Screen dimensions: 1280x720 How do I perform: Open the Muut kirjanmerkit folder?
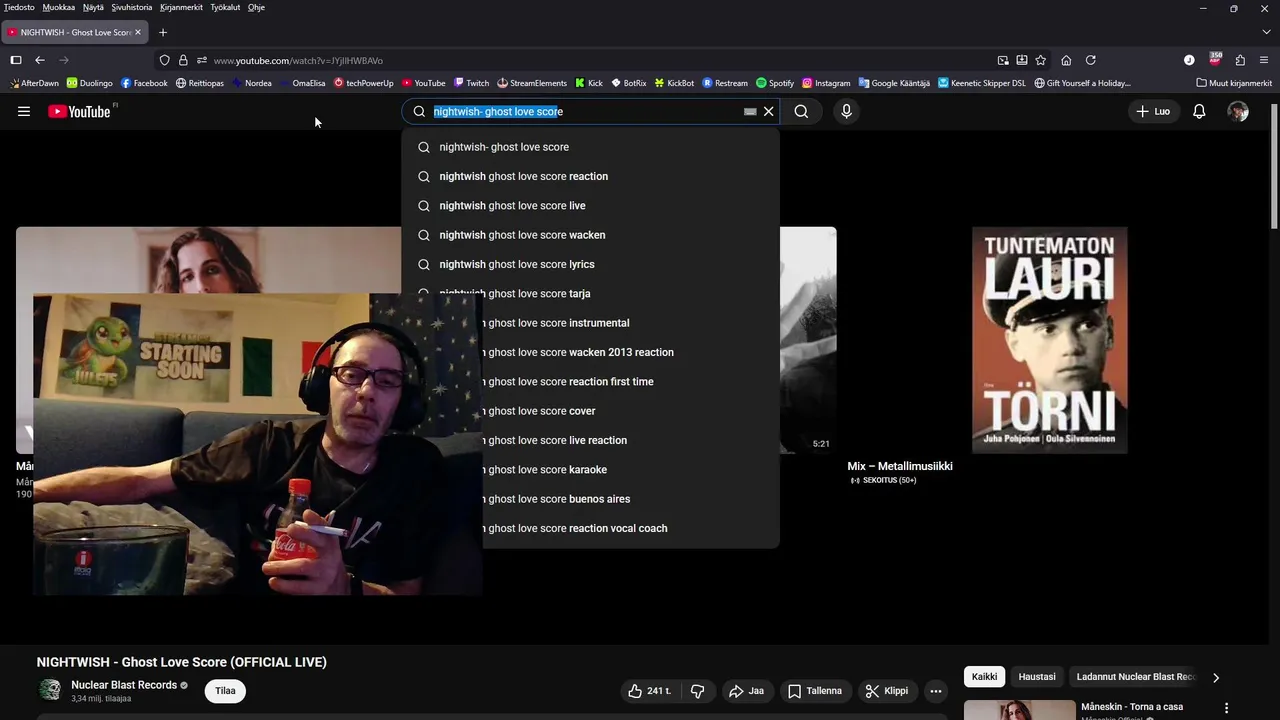1234,83
